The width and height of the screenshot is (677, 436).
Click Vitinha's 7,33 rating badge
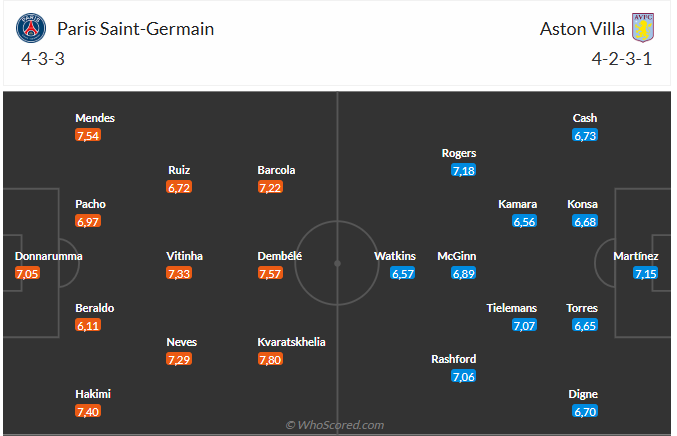pyautogui.click(x=180, y=273)
